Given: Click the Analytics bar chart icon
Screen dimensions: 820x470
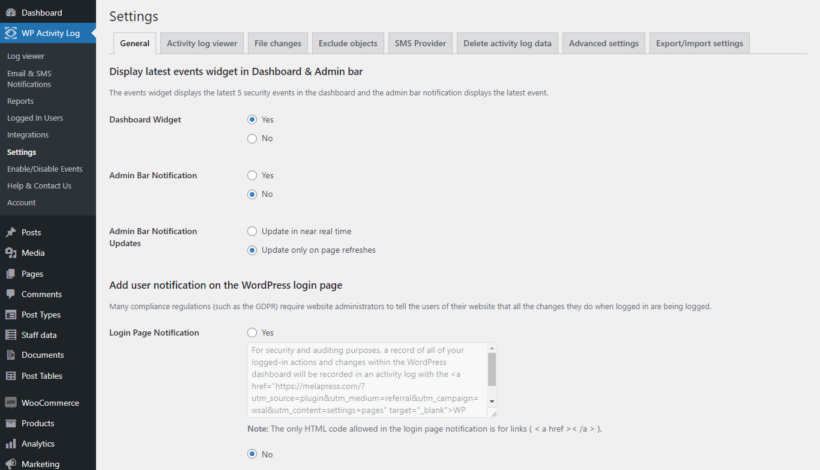Looking at the screenshot, I should [10, 443].
